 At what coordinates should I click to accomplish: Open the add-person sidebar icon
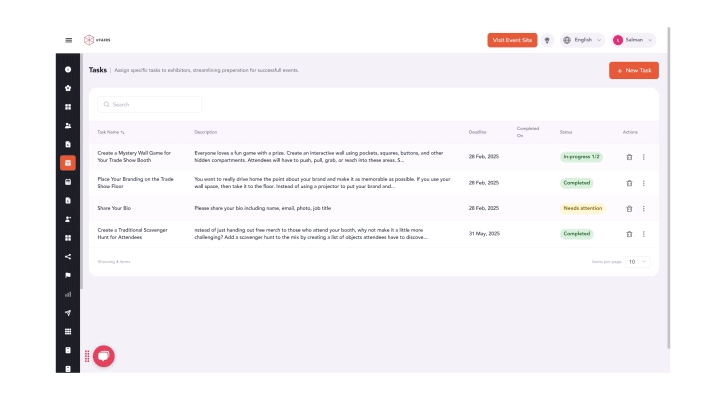pyautogui.click(x=68, y=219)
